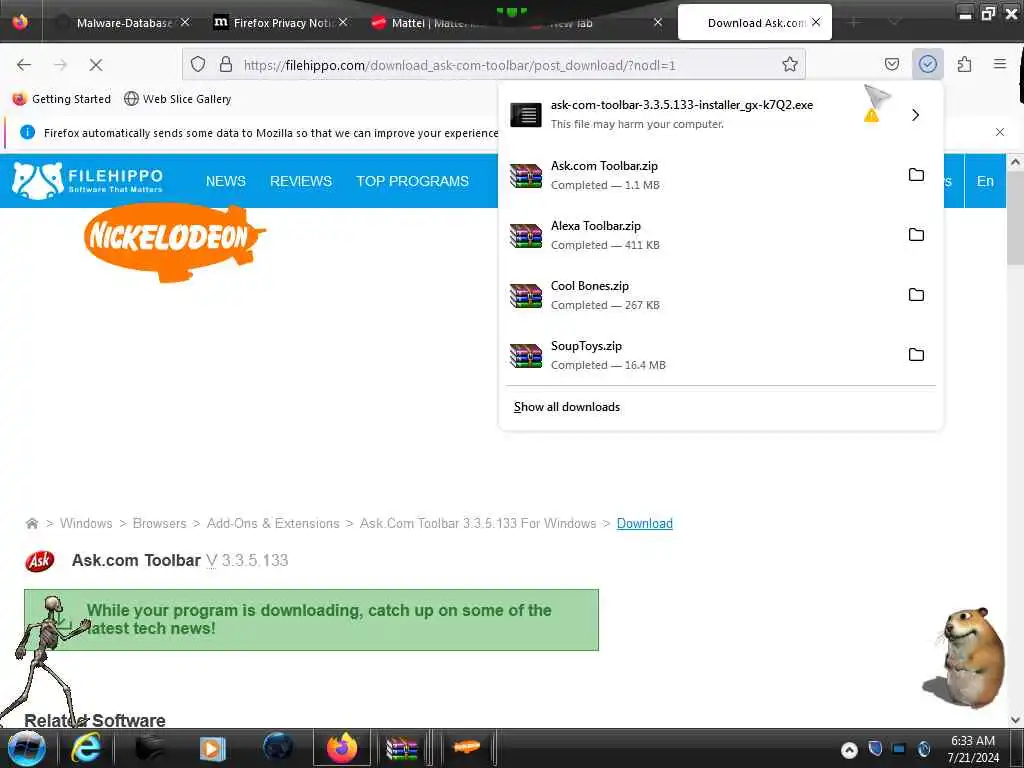This screenshot has width=1024, height=768.
Task: Click the vertical page scrollbar thumb
Action: (x=1015, y=217)
